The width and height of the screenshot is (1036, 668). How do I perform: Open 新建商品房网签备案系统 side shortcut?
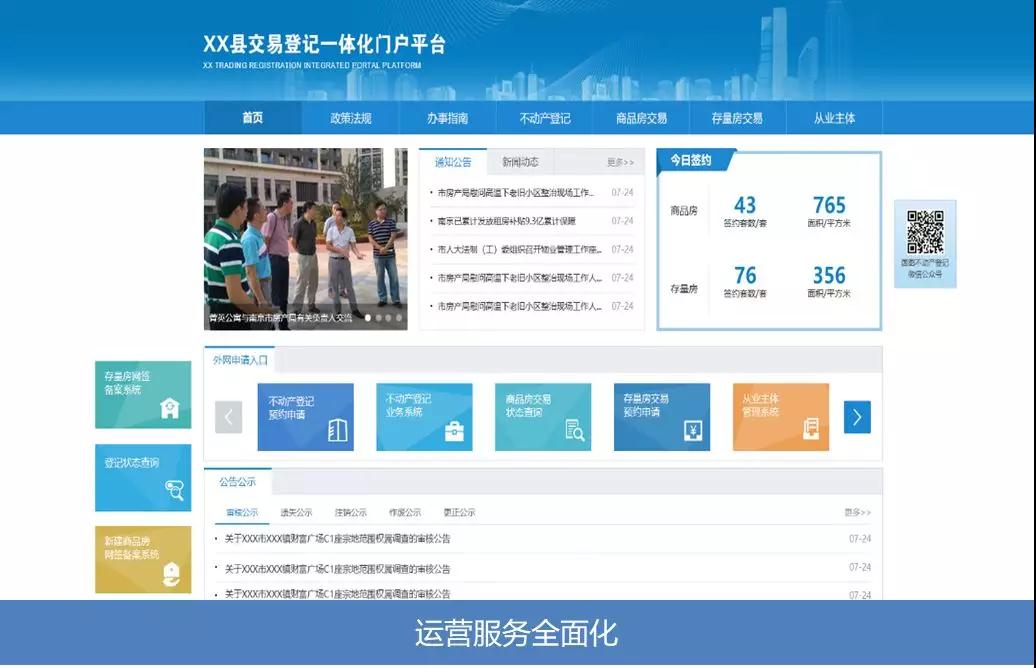pos(143,560)
